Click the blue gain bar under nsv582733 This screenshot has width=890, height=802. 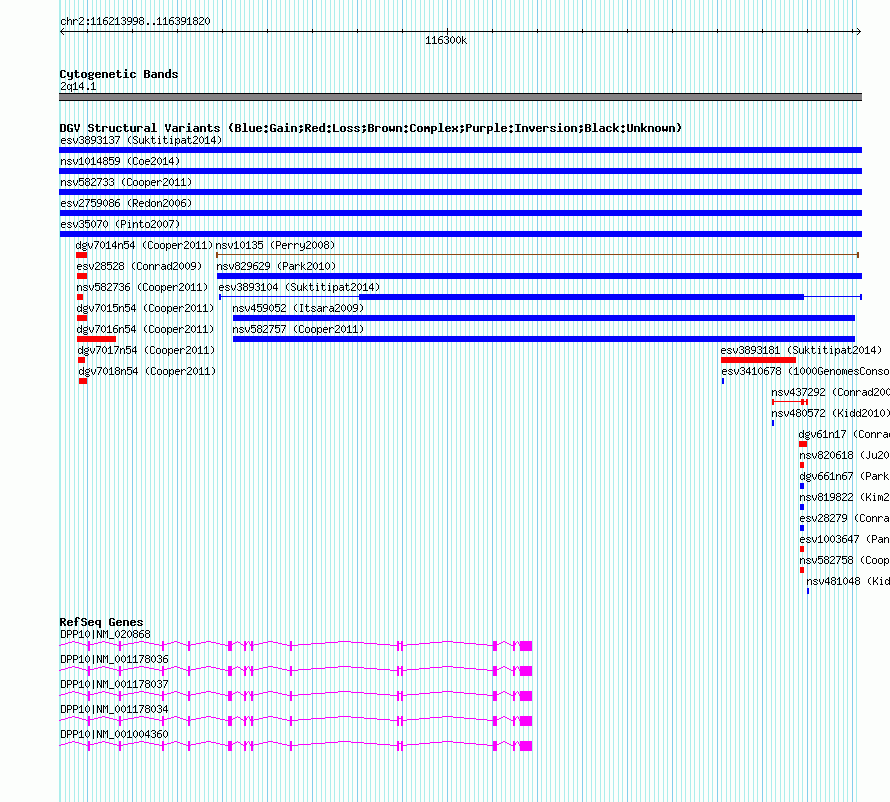pos(460,192)
